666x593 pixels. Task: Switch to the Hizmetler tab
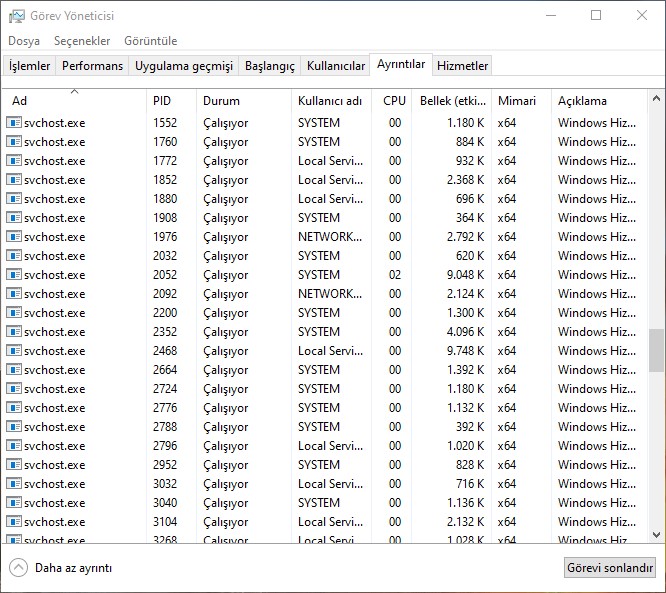coord(463,66)
